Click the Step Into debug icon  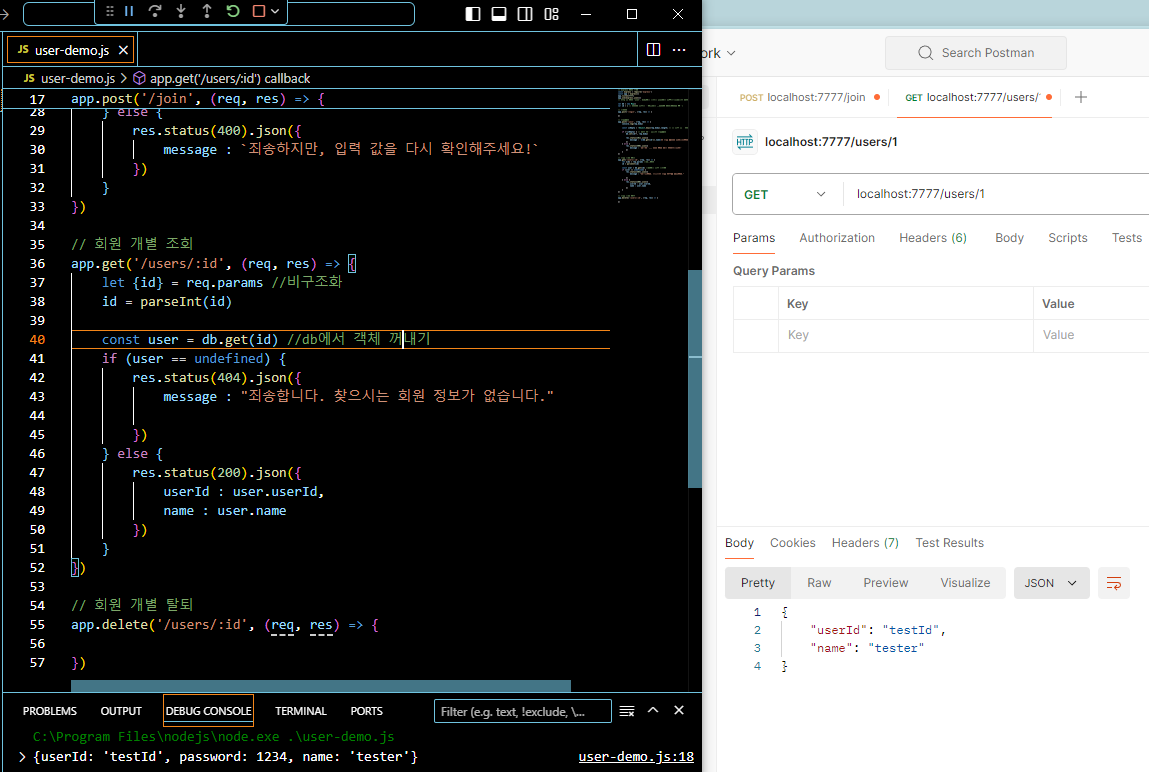[181, 11]
